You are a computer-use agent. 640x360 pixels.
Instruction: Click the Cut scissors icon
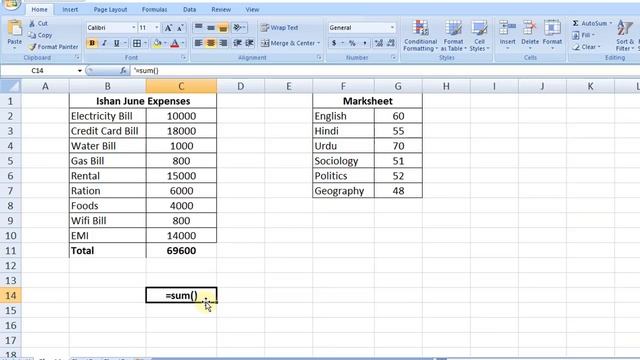(x=32, y=24)
